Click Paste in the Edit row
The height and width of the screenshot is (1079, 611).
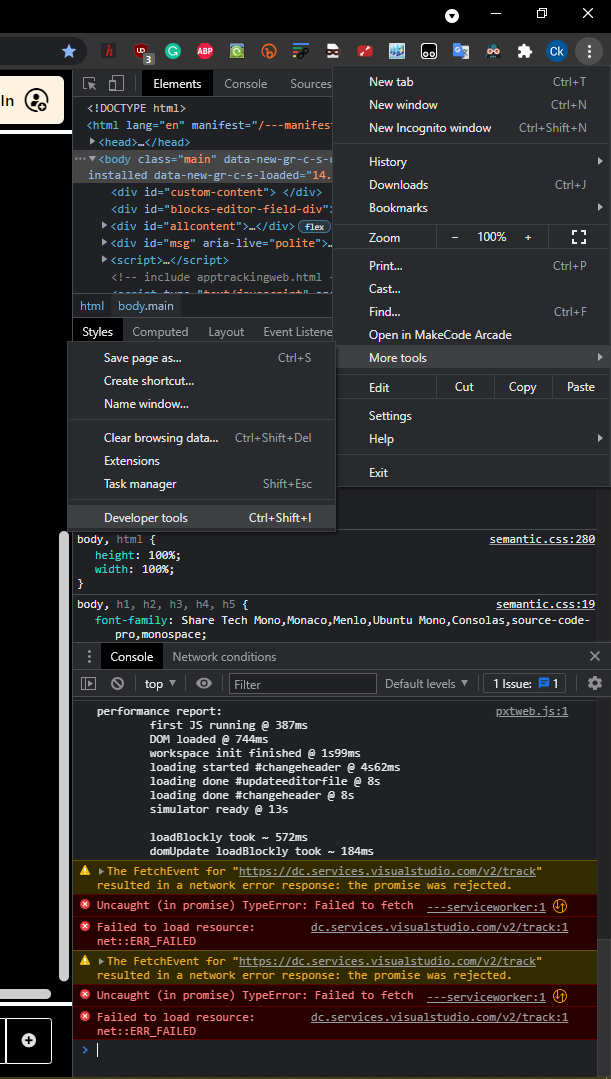point(581,387)
